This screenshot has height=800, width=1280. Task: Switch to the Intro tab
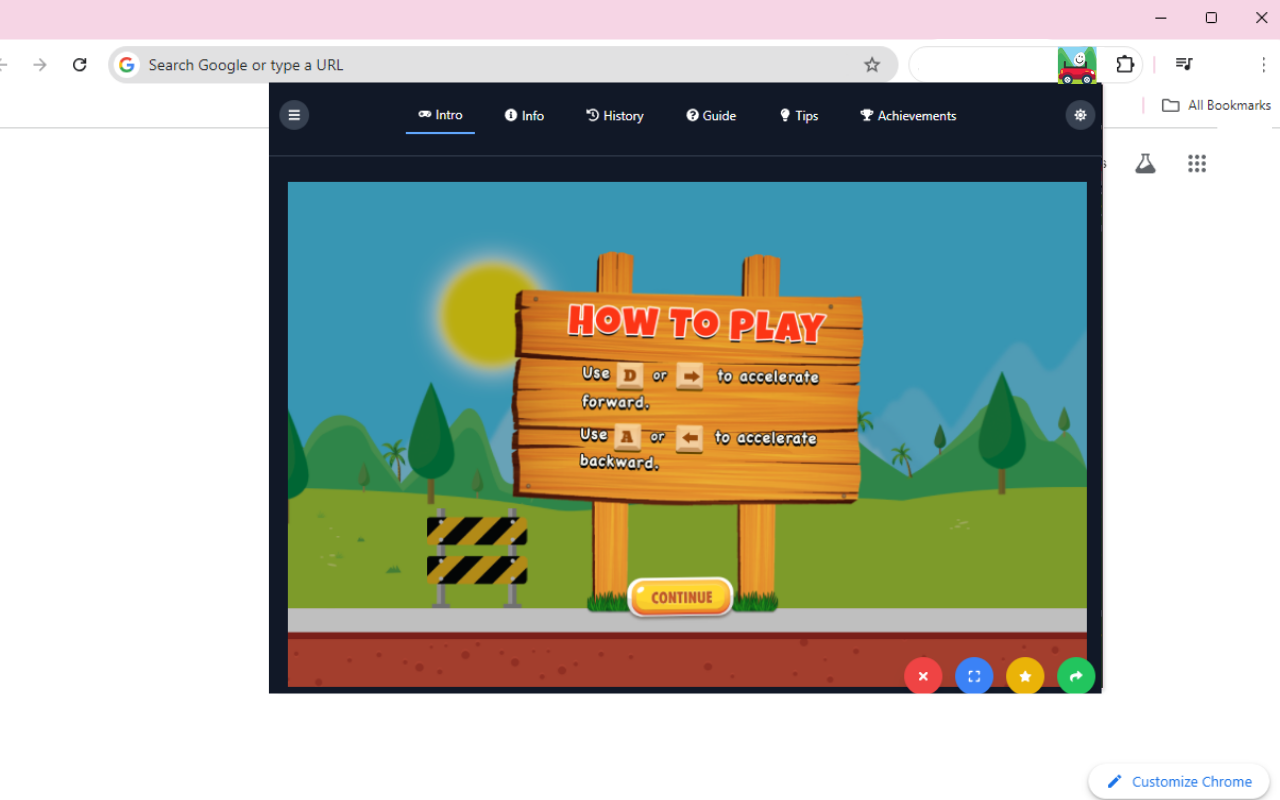(x=440, y=115)
